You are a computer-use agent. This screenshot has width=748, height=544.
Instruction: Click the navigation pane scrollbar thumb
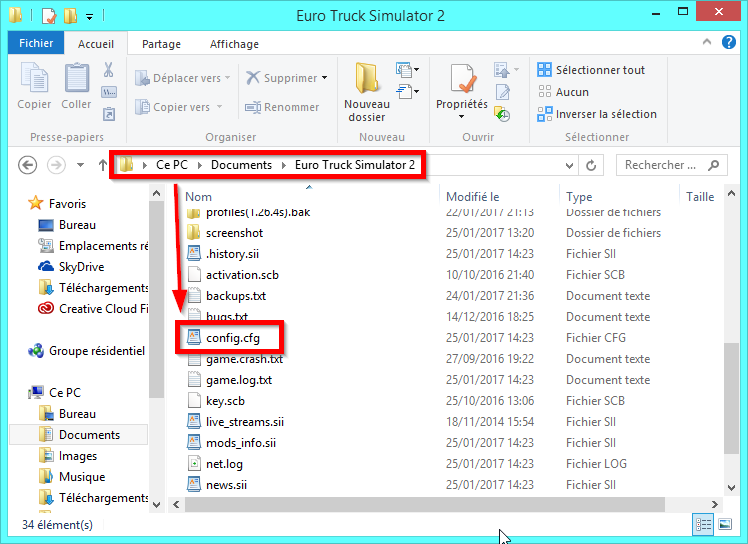[156, 300]
